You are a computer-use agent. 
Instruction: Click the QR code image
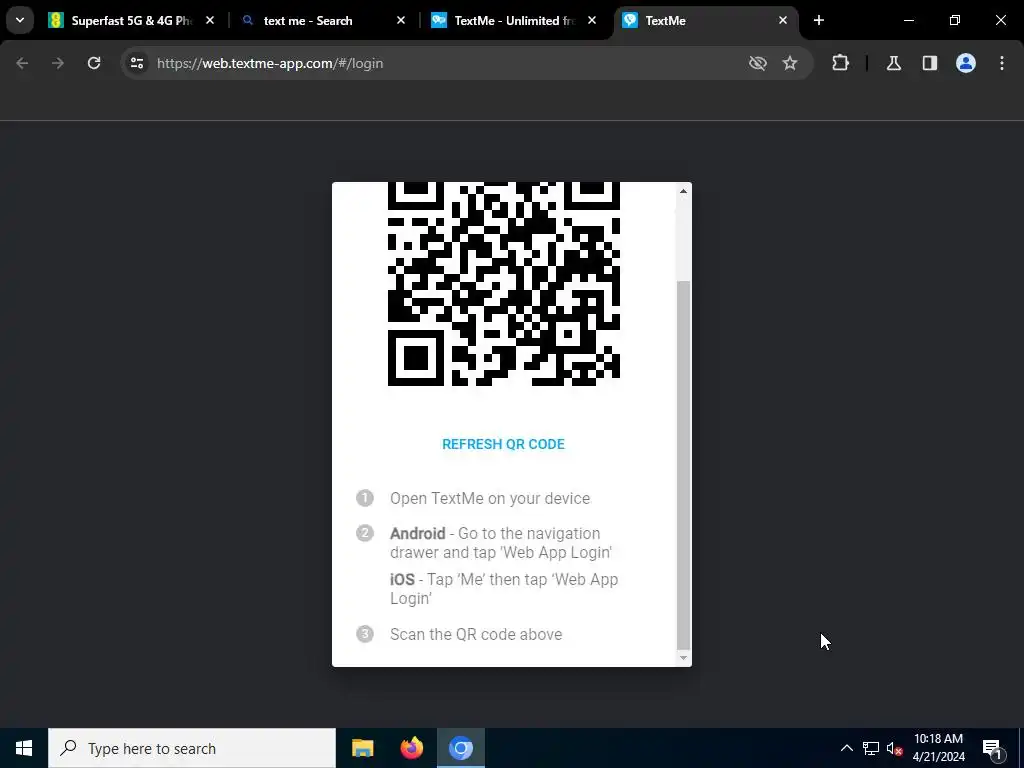(x=504, y=284)
